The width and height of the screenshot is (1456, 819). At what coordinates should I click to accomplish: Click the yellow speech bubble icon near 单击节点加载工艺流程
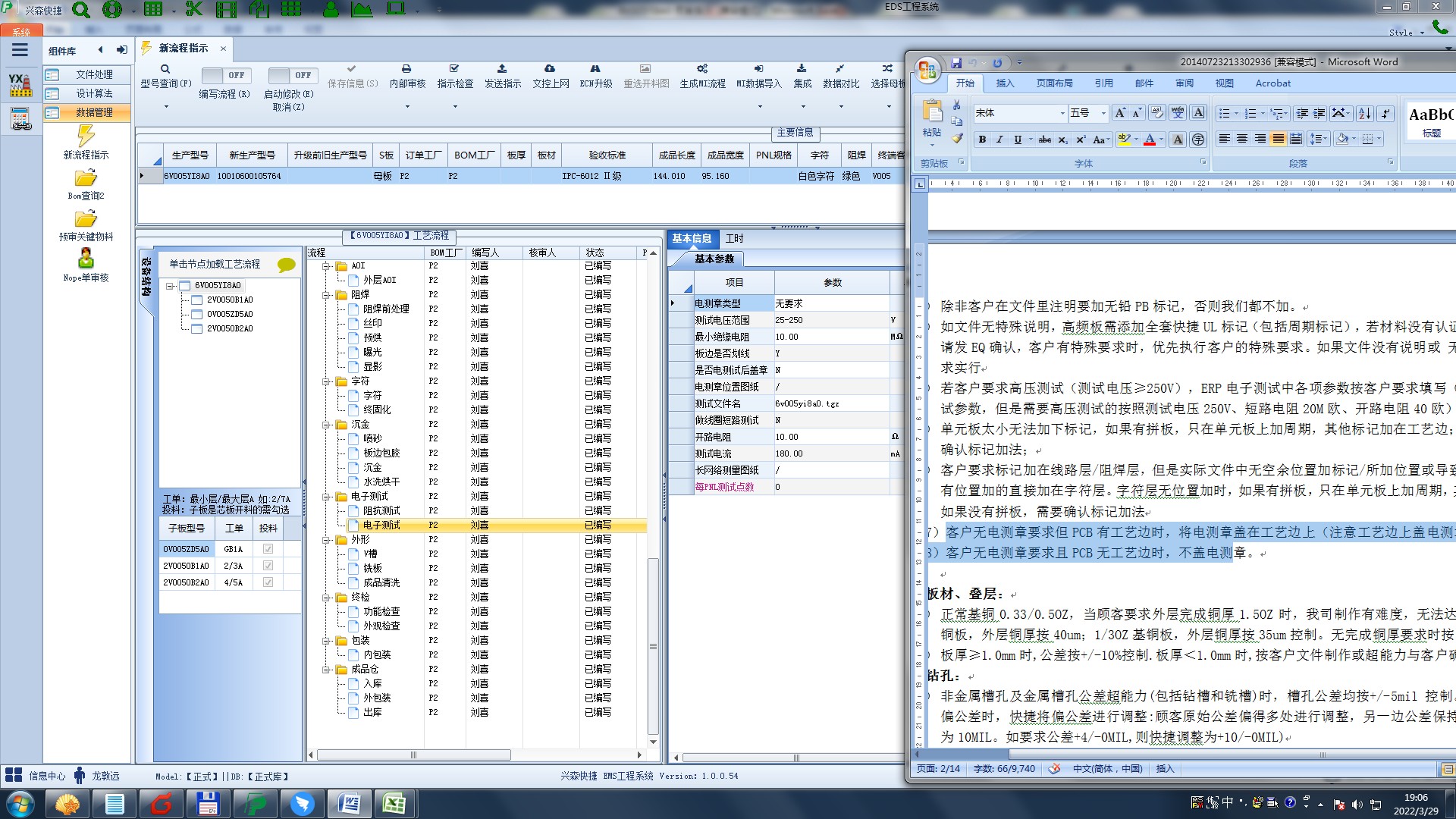(286, 265)
